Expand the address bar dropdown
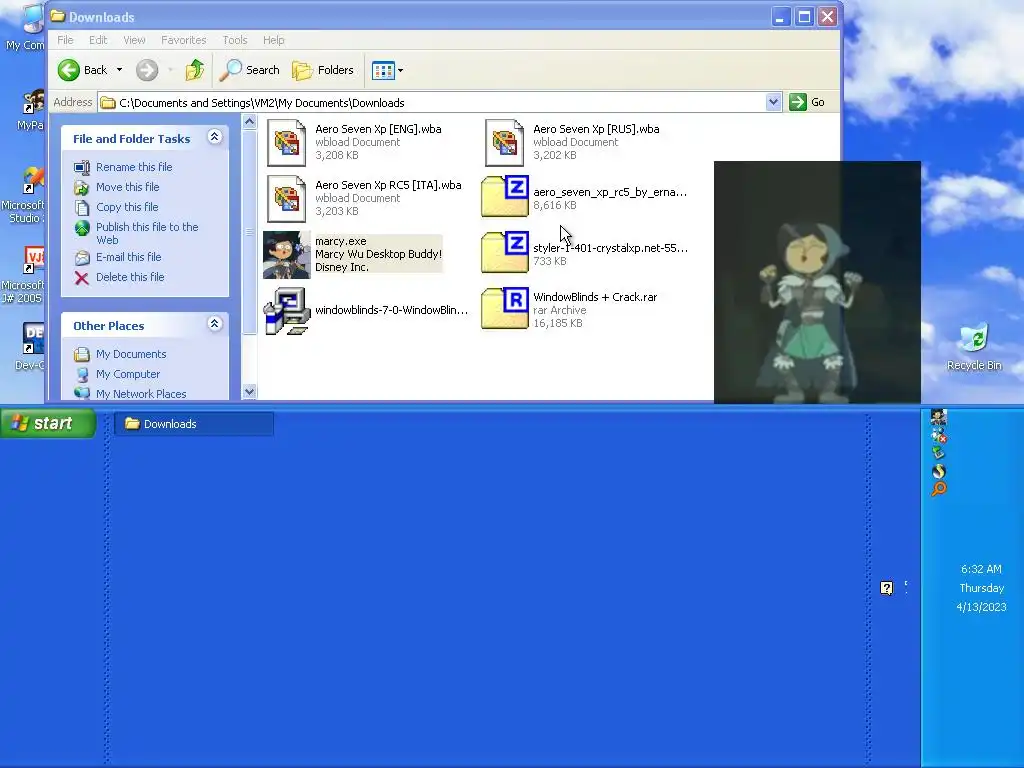This screenshot has height=768, width=1024. tap(773, 102)
